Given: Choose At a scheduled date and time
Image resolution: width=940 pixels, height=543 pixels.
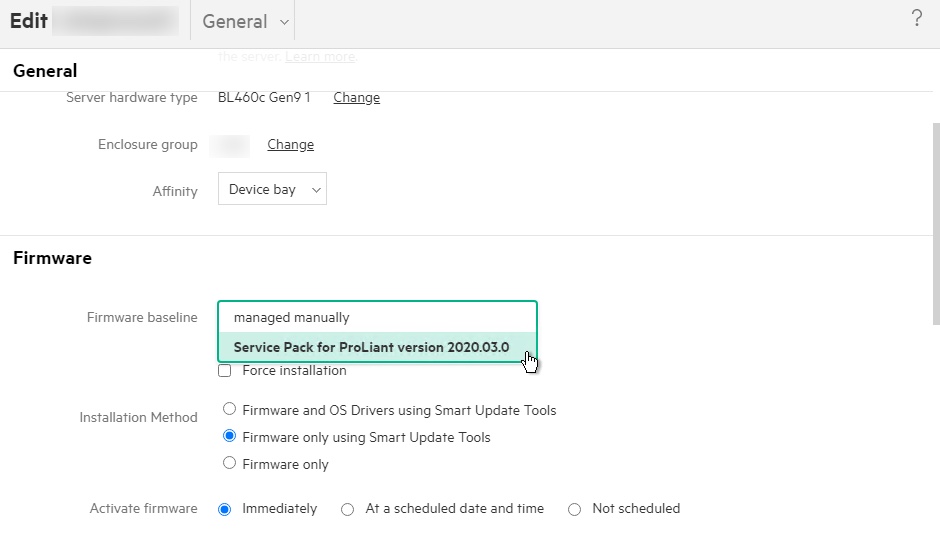Looking at the screenshot, I should (348, 509).
